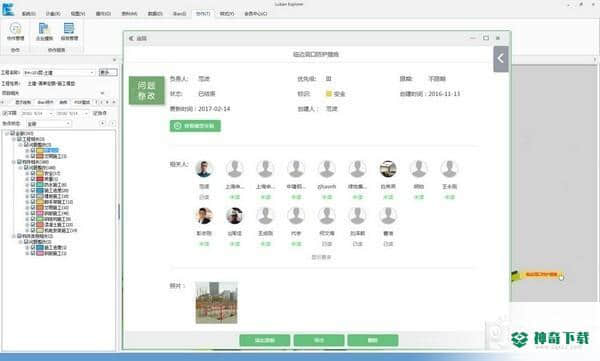600x361 pixels.
Task: Open the first menu in the menu bar
Action: [x=28, y=13]
